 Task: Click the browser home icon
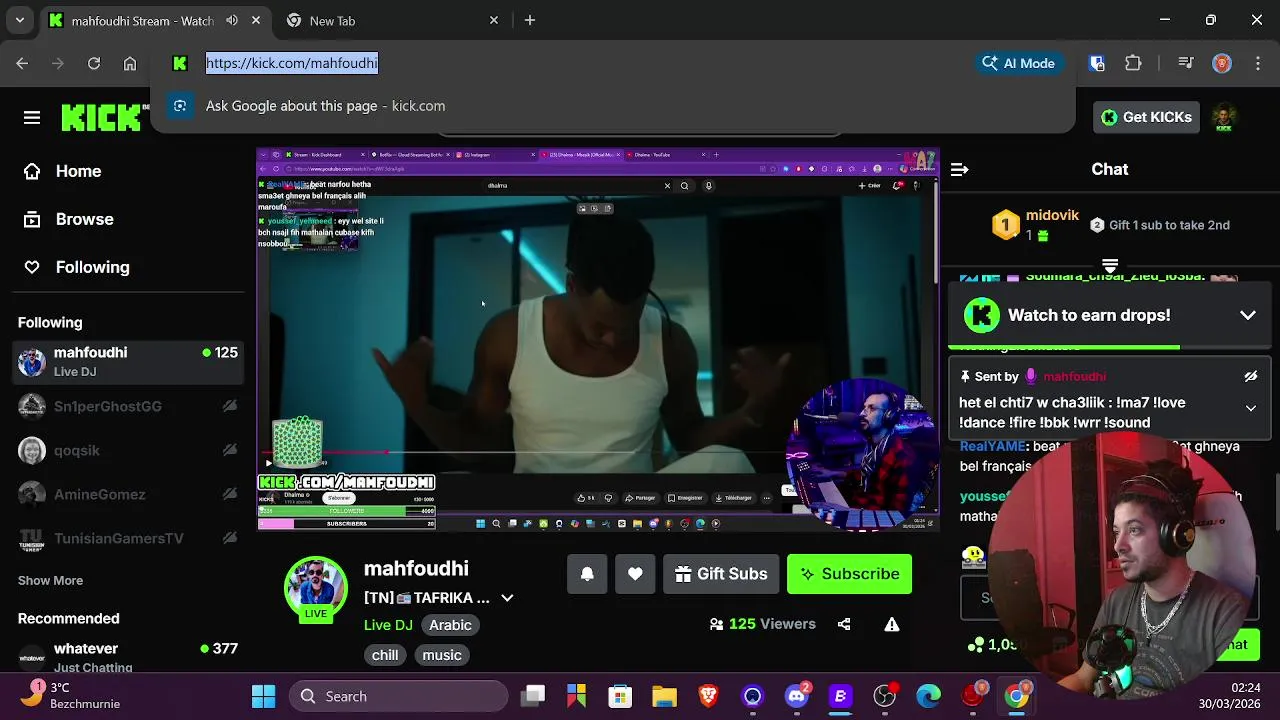(x=130, y=63)
